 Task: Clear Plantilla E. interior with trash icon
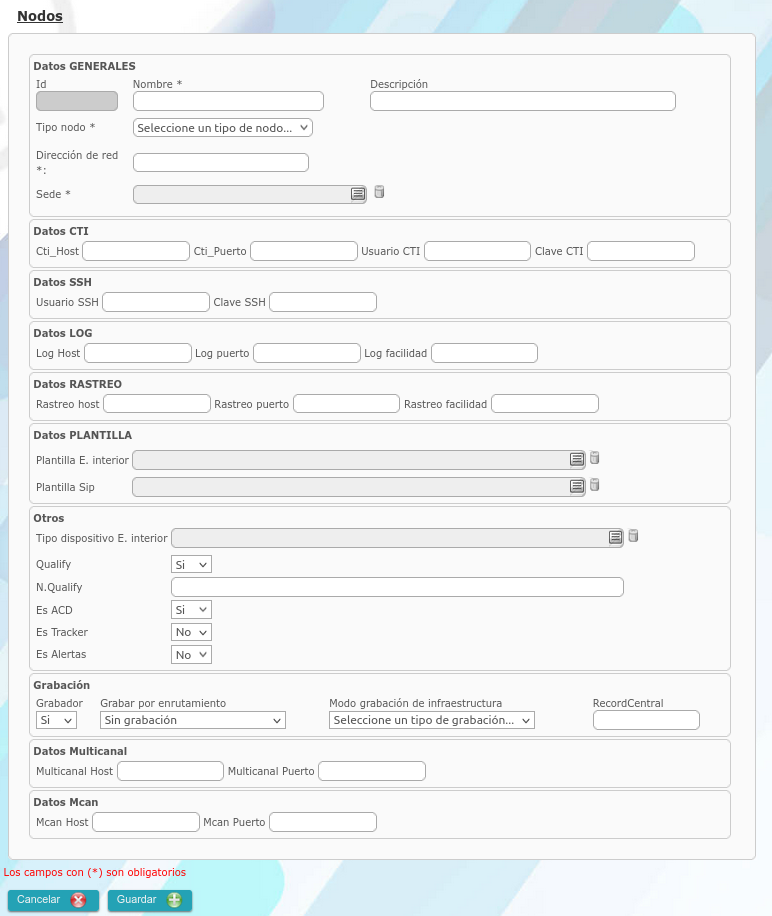pos(594,457)
